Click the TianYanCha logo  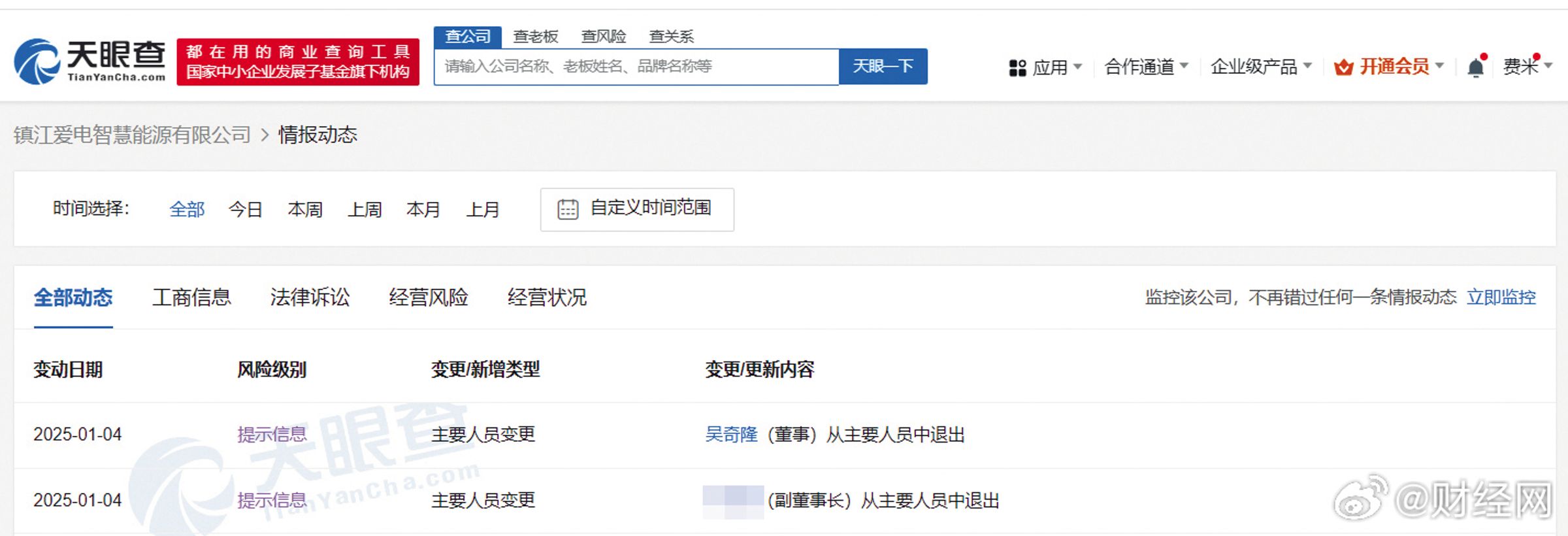tap(90, 61)
